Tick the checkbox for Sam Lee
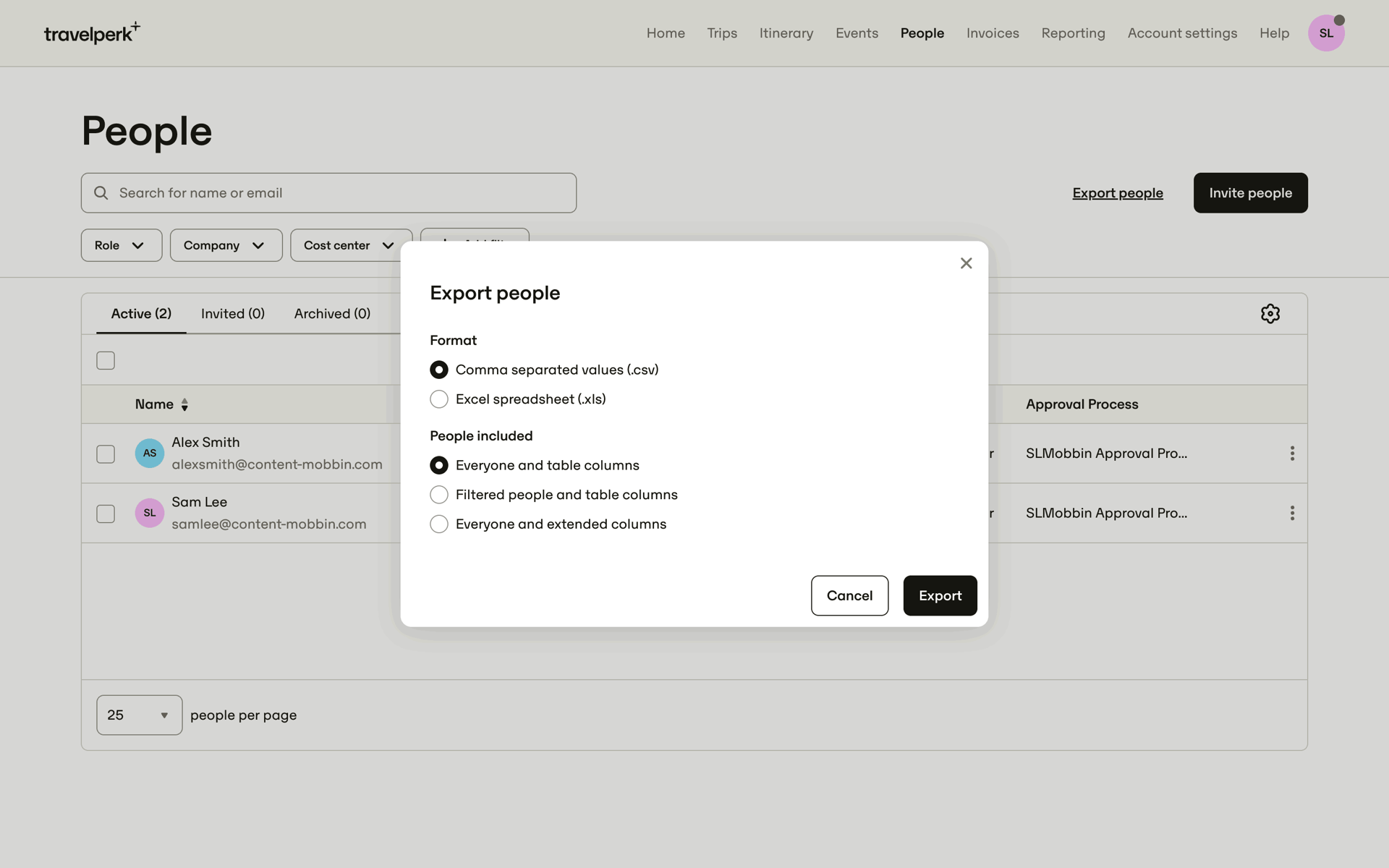The image size is (1389, 868). coord(106,514)
